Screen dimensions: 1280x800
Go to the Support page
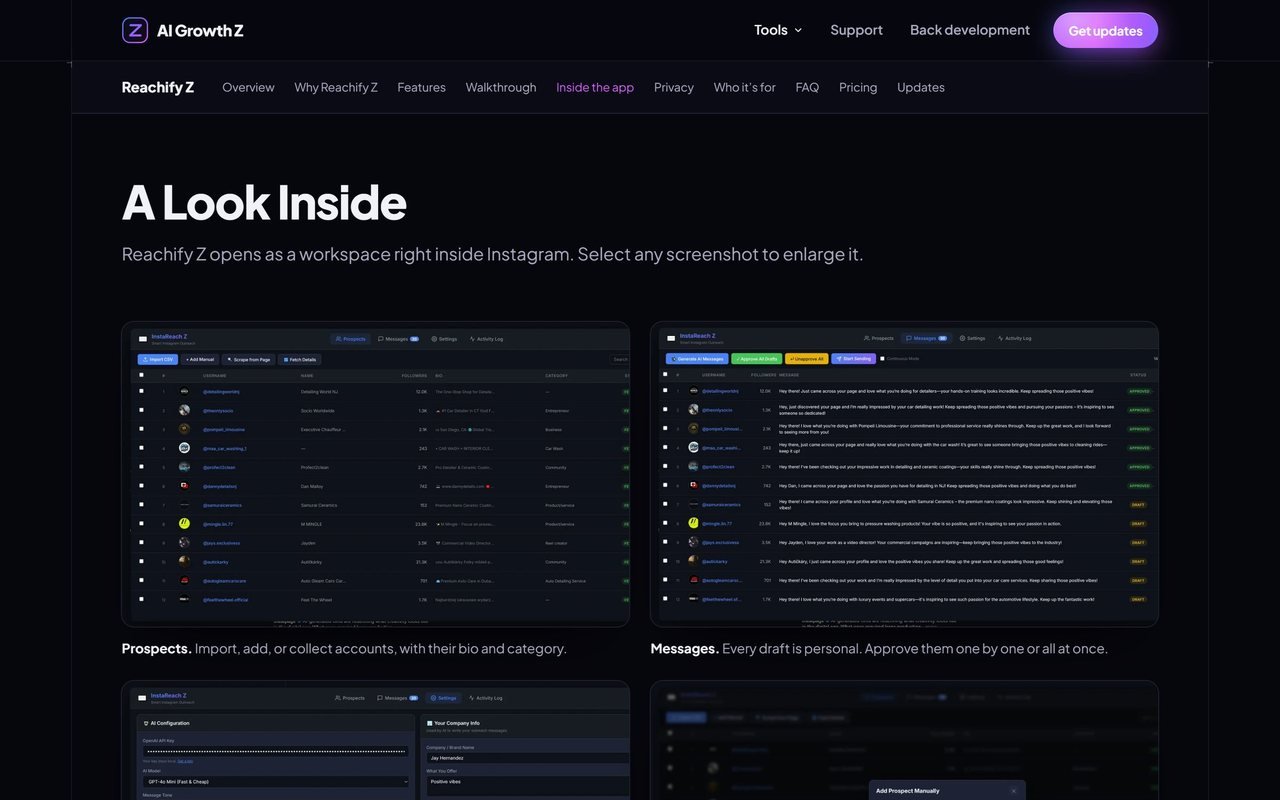pyautogui.click(x=856, y=30)
